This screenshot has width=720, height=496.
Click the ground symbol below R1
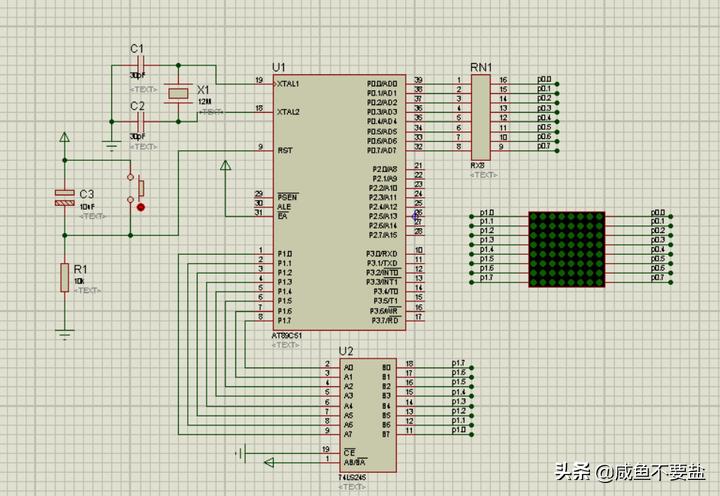[x=65, y=334]
